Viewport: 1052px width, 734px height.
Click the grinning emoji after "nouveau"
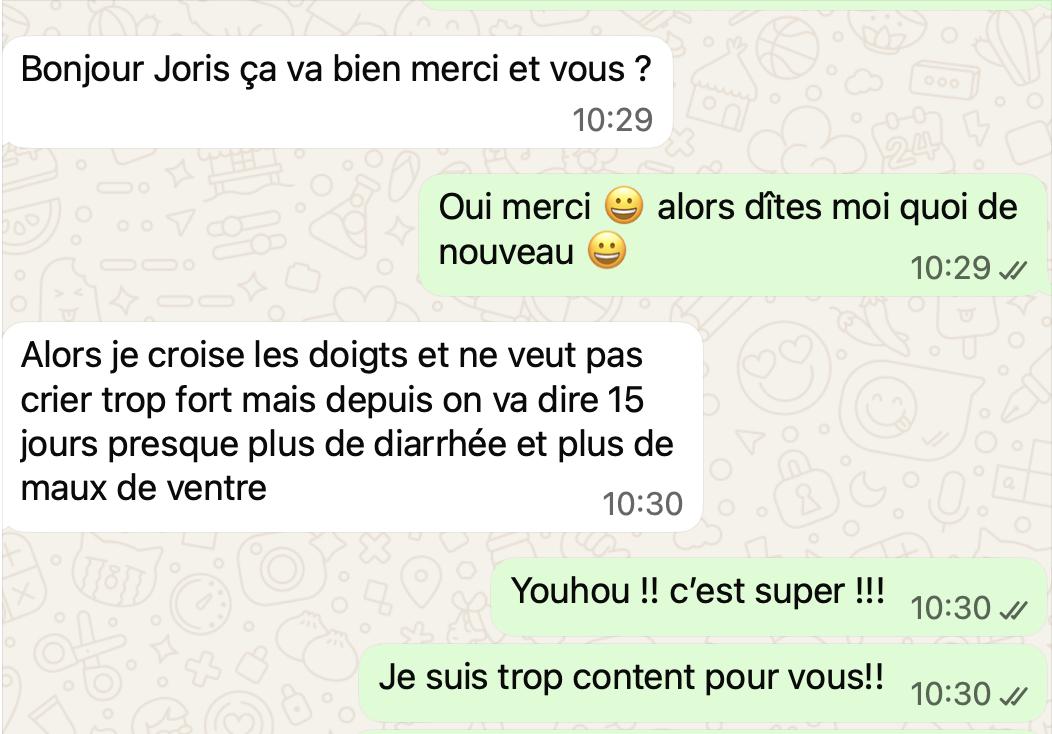(607, 251)
